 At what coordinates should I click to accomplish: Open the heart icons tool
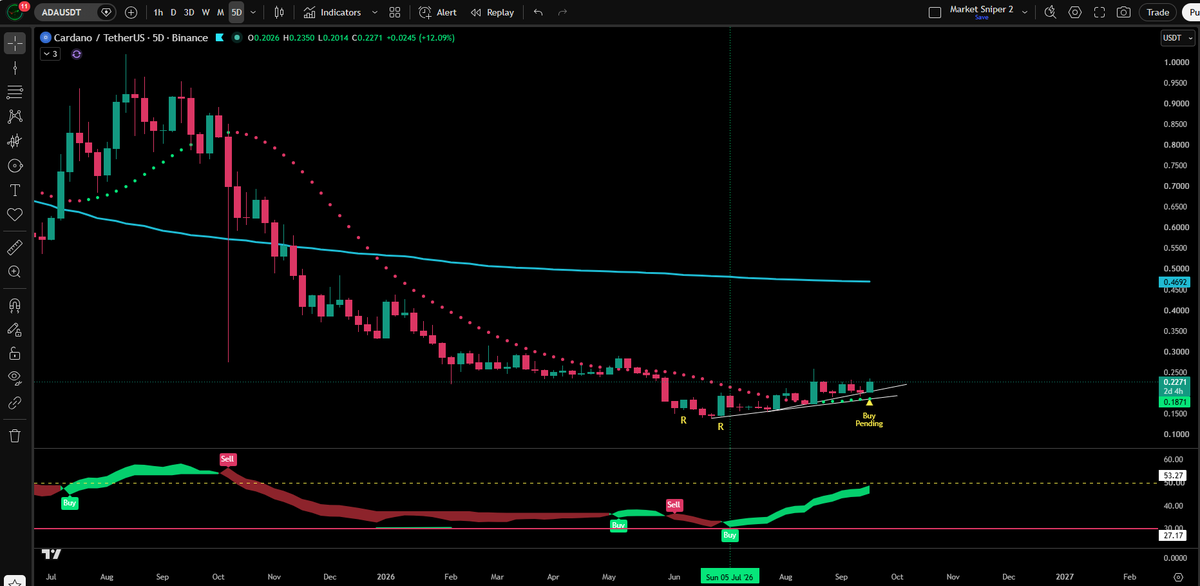pyautogui.click(x=15, y=214)
